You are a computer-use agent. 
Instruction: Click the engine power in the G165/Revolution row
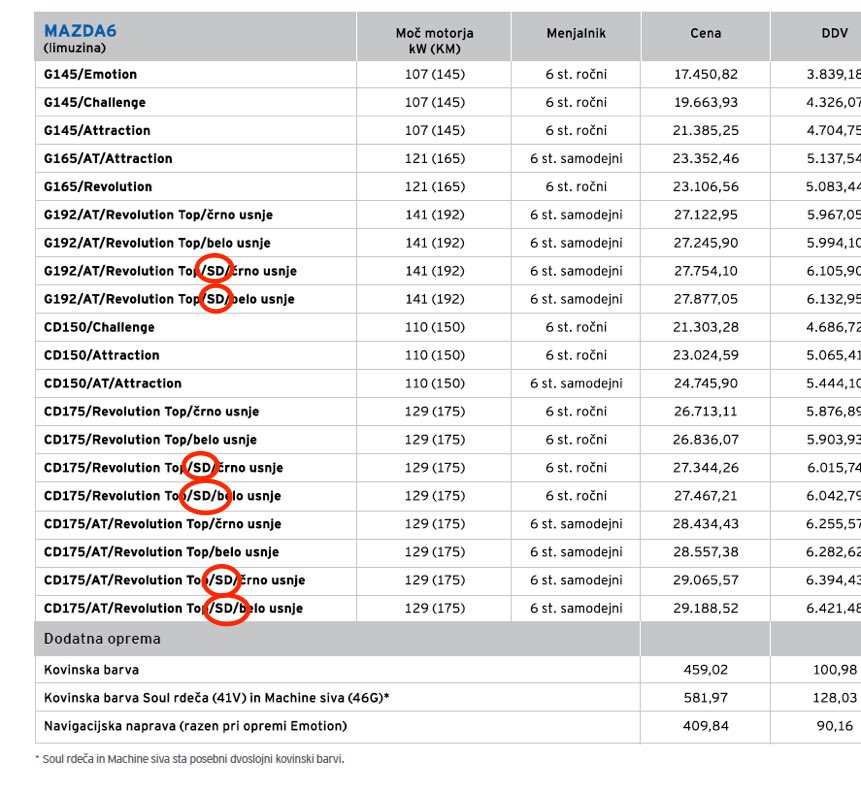click(434, 187)
